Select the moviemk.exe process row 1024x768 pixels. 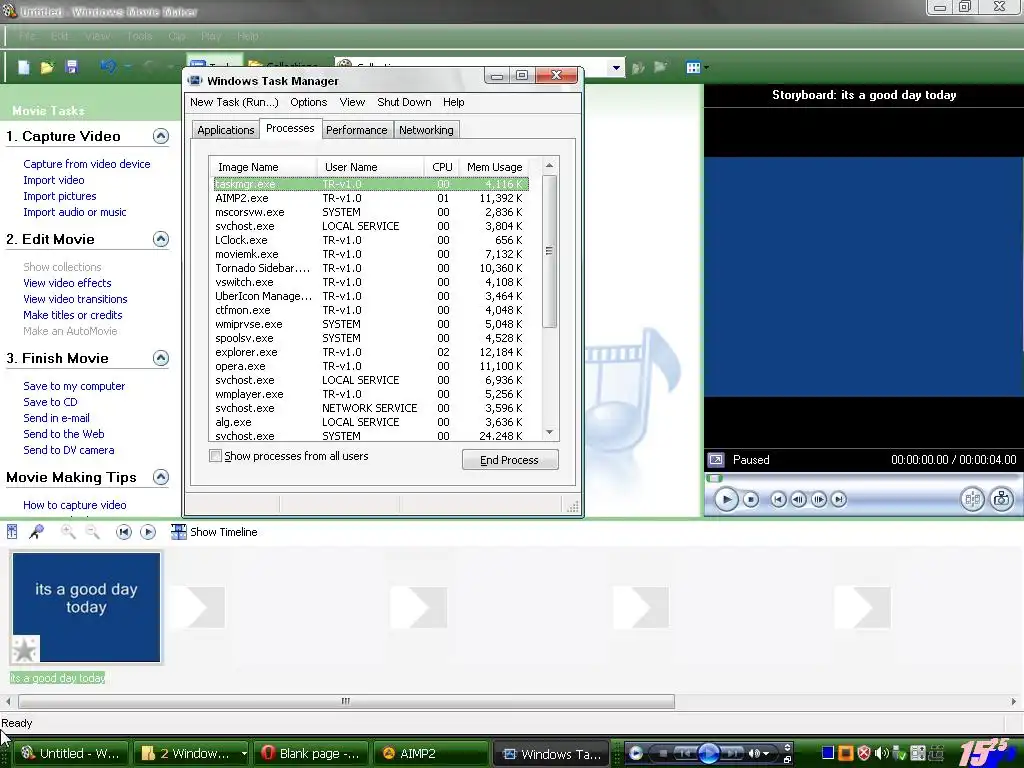tap(370, 254)
